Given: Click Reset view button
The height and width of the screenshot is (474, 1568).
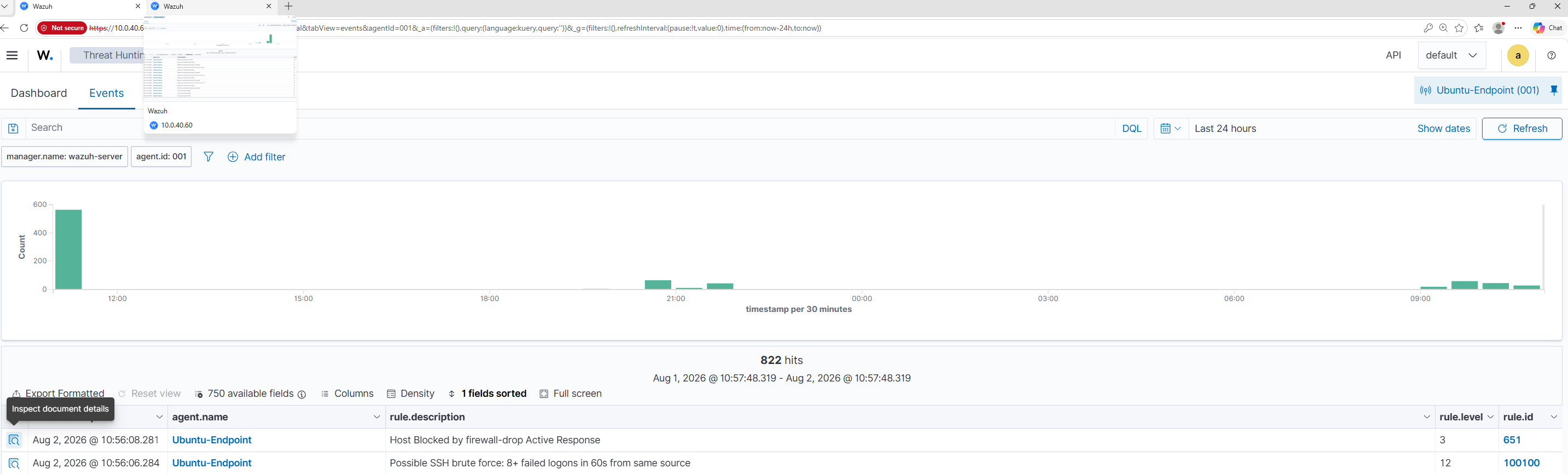Looking at the screenshot, I should [149, 394].
